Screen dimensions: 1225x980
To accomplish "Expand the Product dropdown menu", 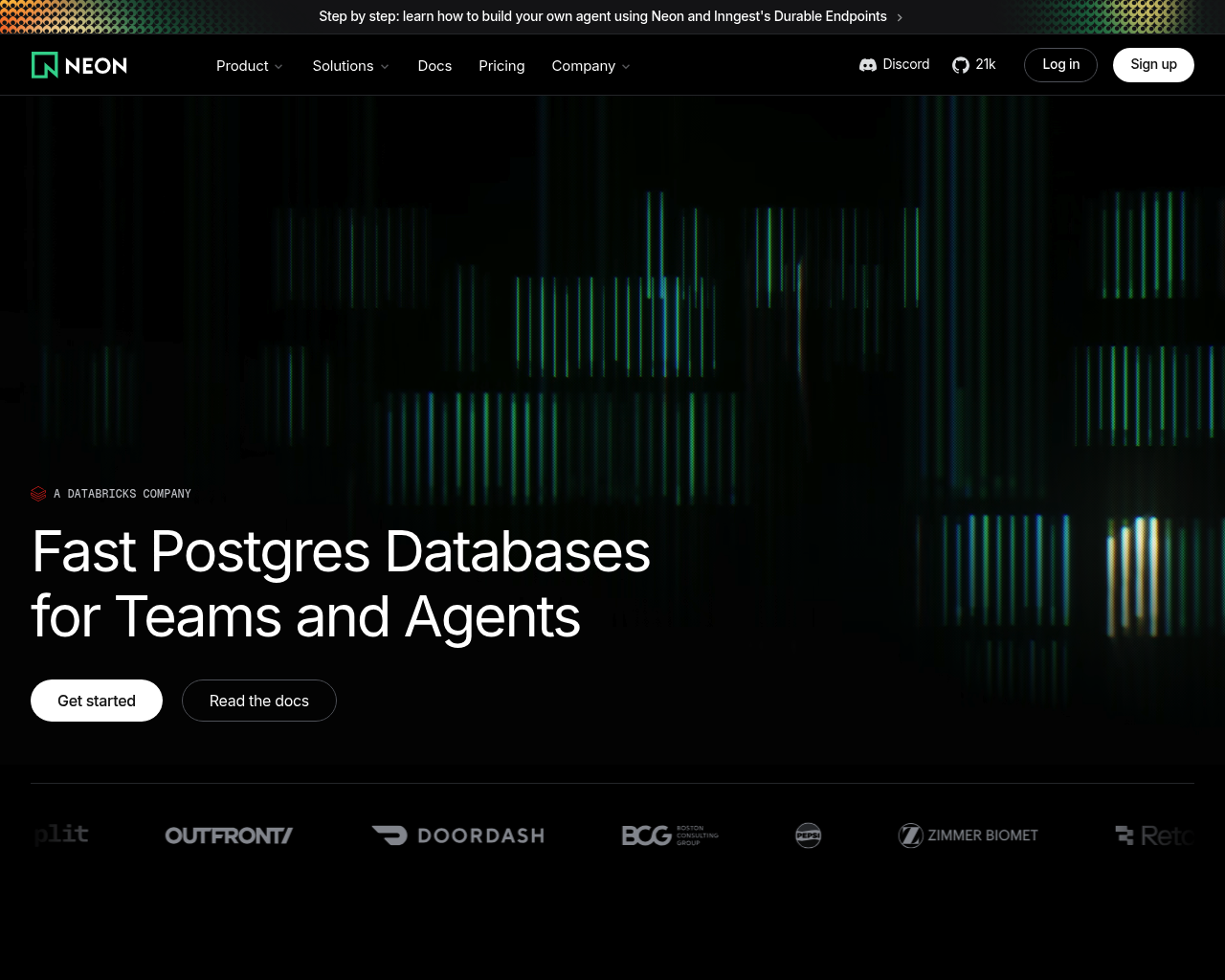I will (249, 66).
